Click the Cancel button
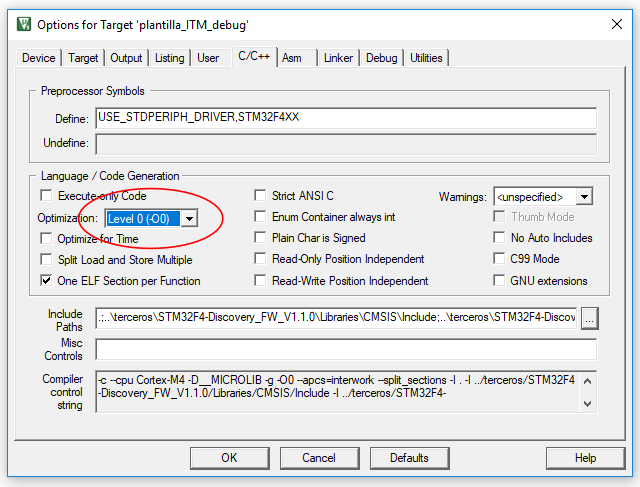 tap(319, 458)
